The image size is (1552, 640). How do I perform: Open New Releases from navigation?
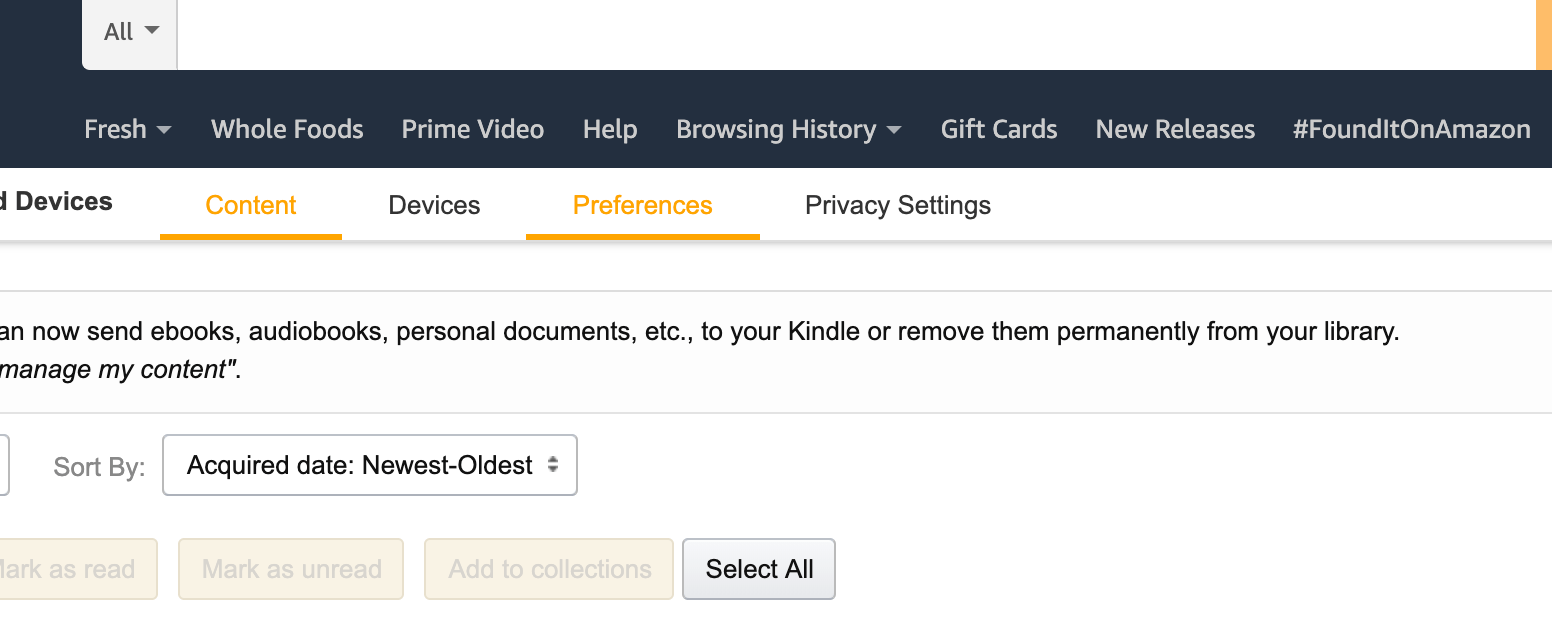pyautogui.click(x=1175, y=129)
